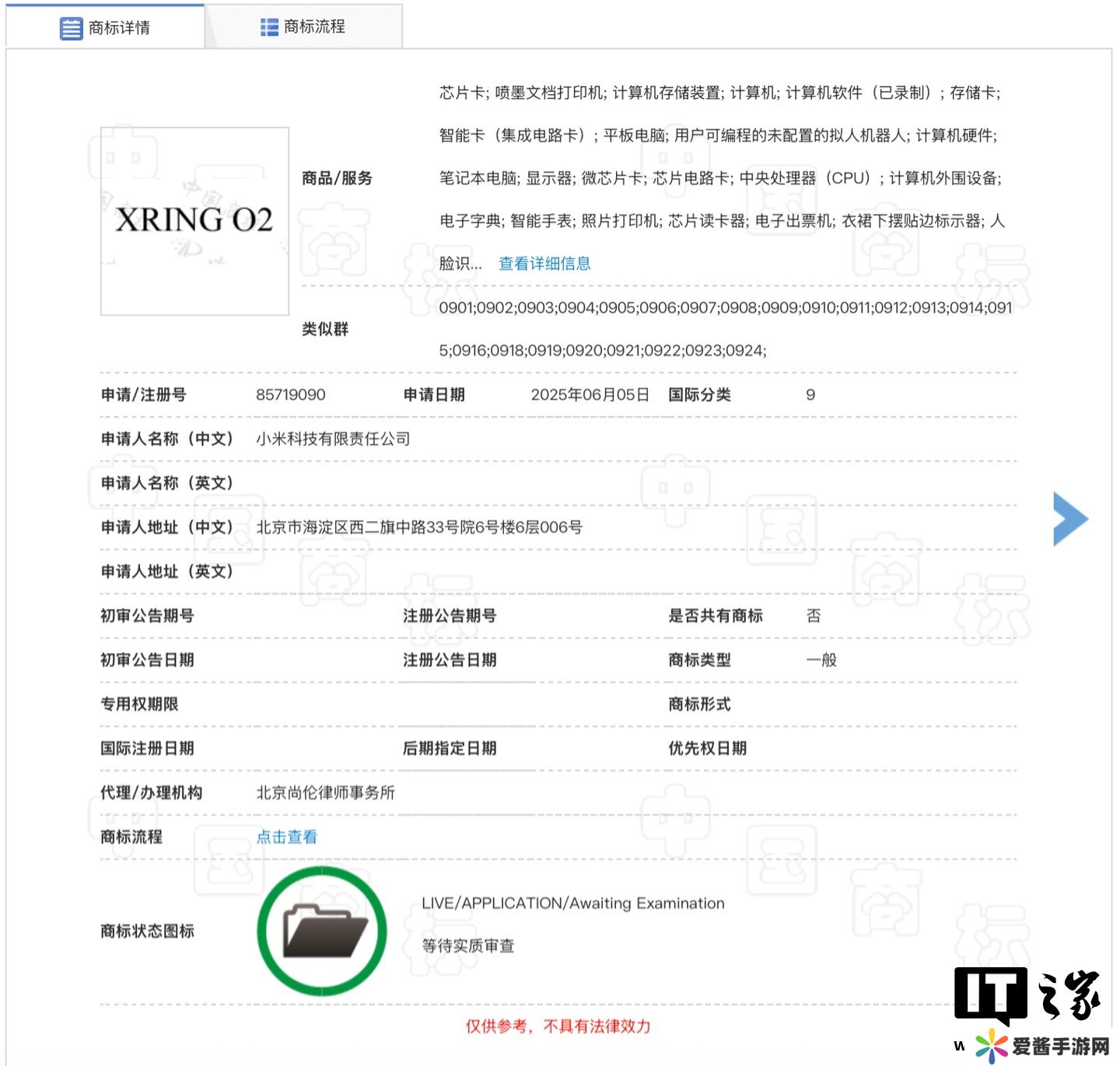Click the blue next arrow on right
Viewport: 1120px width, 1066px height.
pyautogui.click(x=1070, y=519)
